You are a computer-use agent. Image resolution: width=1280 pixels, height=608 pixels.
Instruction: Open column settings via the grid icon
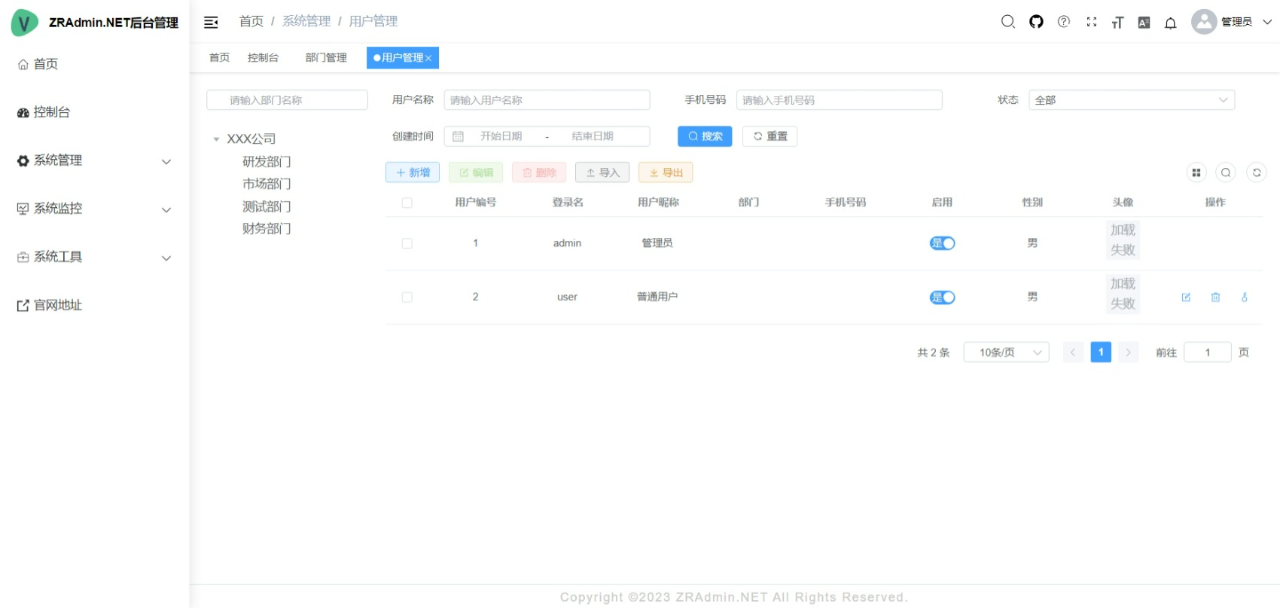point(1197,172)
